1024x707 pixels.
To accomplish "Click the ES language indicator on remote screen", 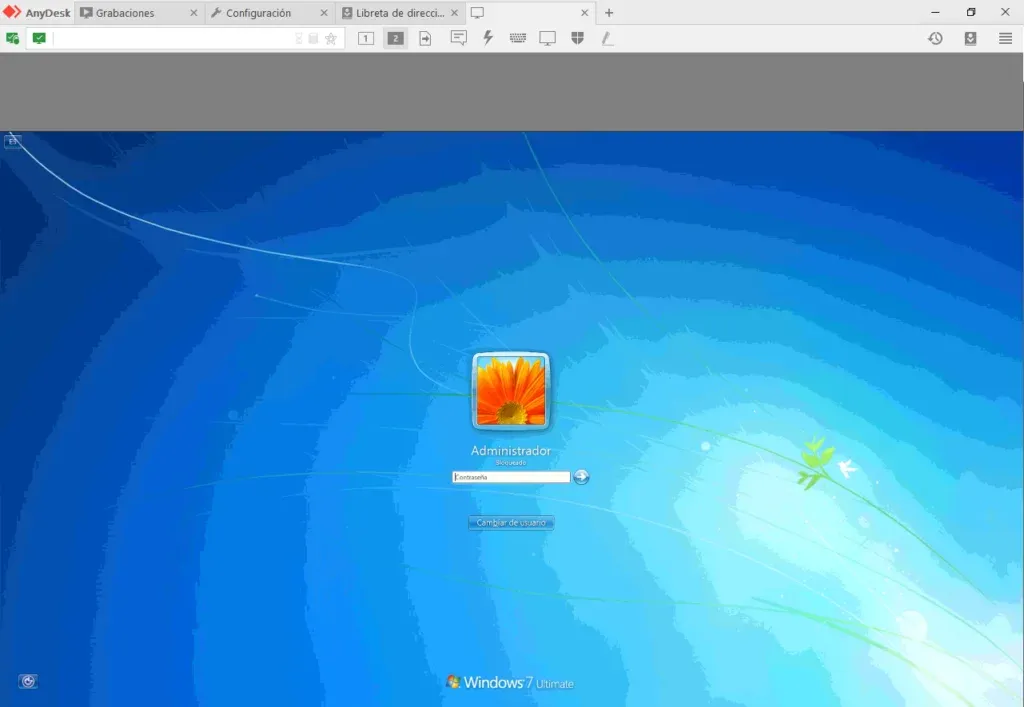I will (x=12, y=141).
